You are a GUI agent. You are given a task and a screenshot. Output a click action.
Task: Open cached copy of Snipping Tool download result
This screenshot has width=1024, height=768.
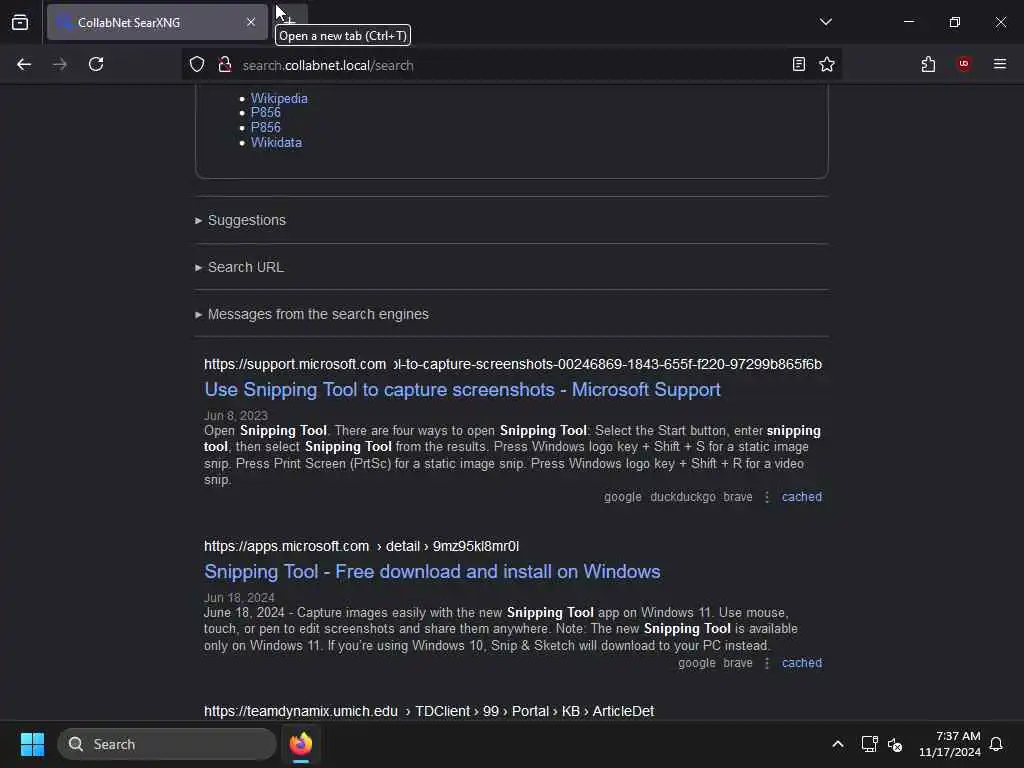point(802,663)
